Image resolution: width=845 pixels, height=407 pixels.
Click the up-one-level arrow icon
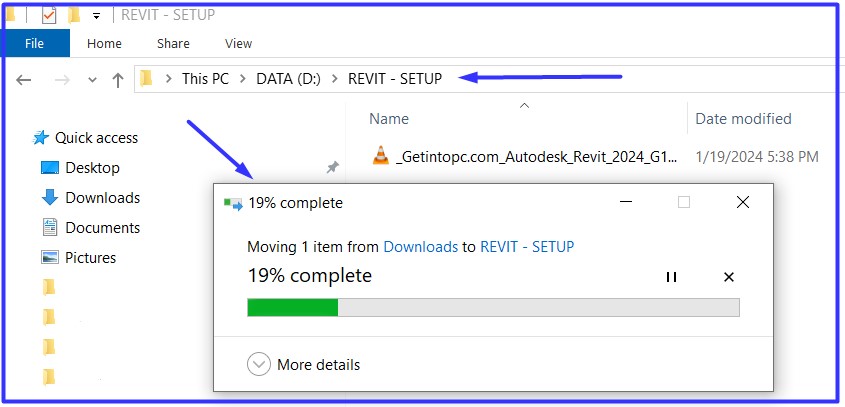(117, 80)
